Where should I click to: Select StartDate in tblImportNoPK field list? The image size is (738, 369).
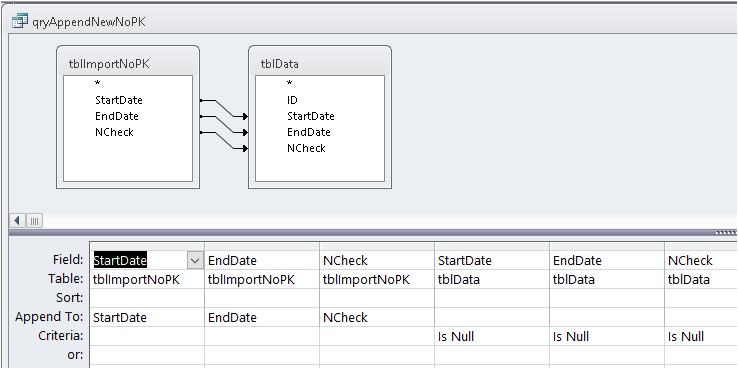click(x=119, y=100)
